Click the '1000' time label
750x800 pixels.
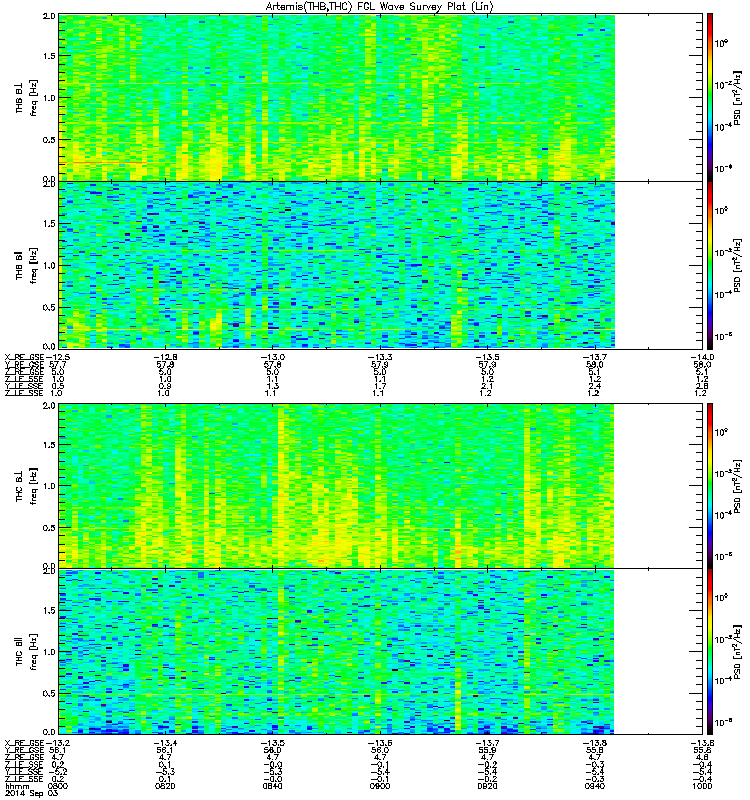[703, 786]
